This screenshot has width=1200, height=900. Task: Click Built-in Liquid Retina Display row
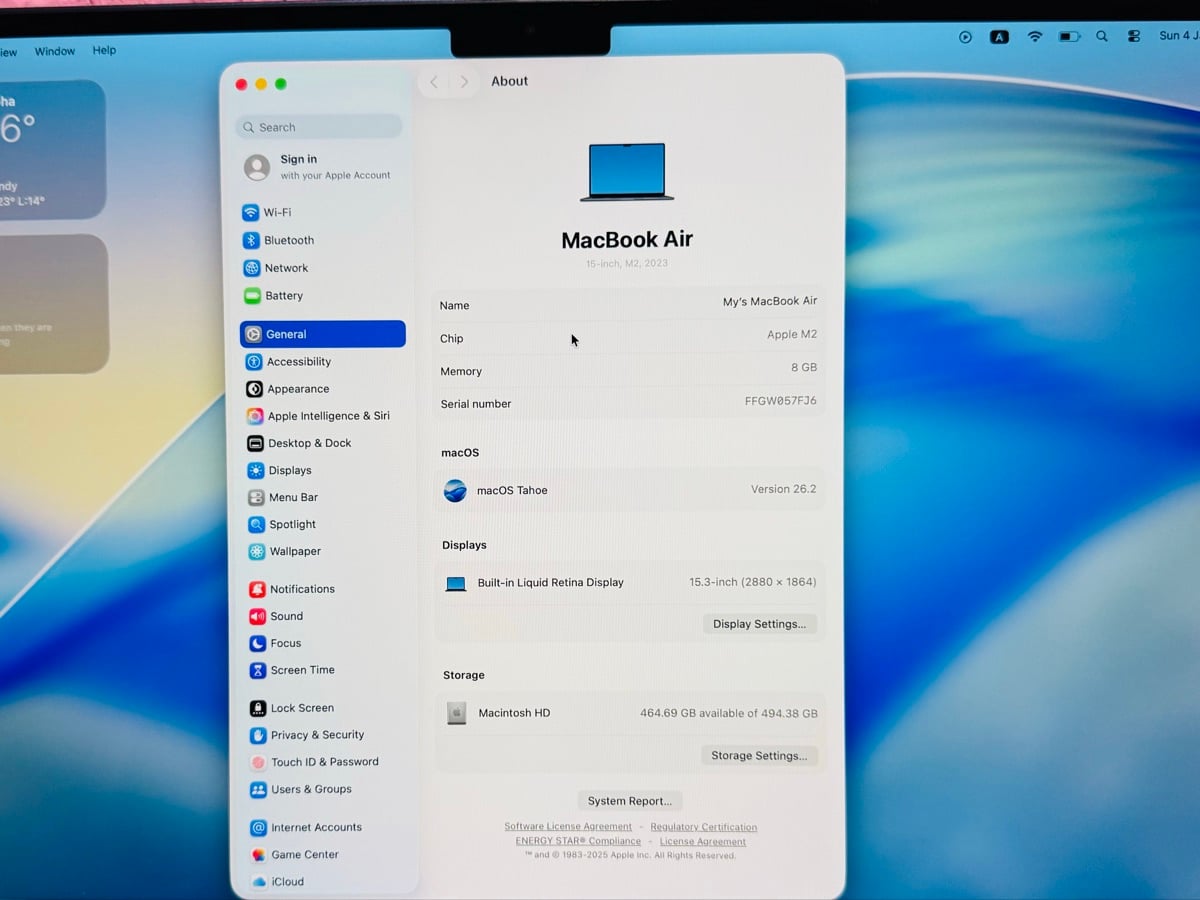[630, 583]
